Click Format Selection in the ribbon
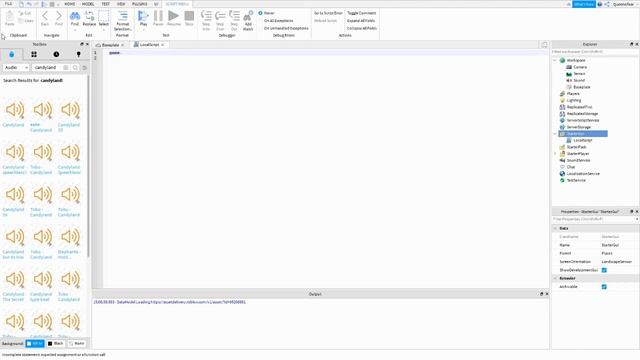The width and height of the screenshot is (640, 360). coord(122,20)
